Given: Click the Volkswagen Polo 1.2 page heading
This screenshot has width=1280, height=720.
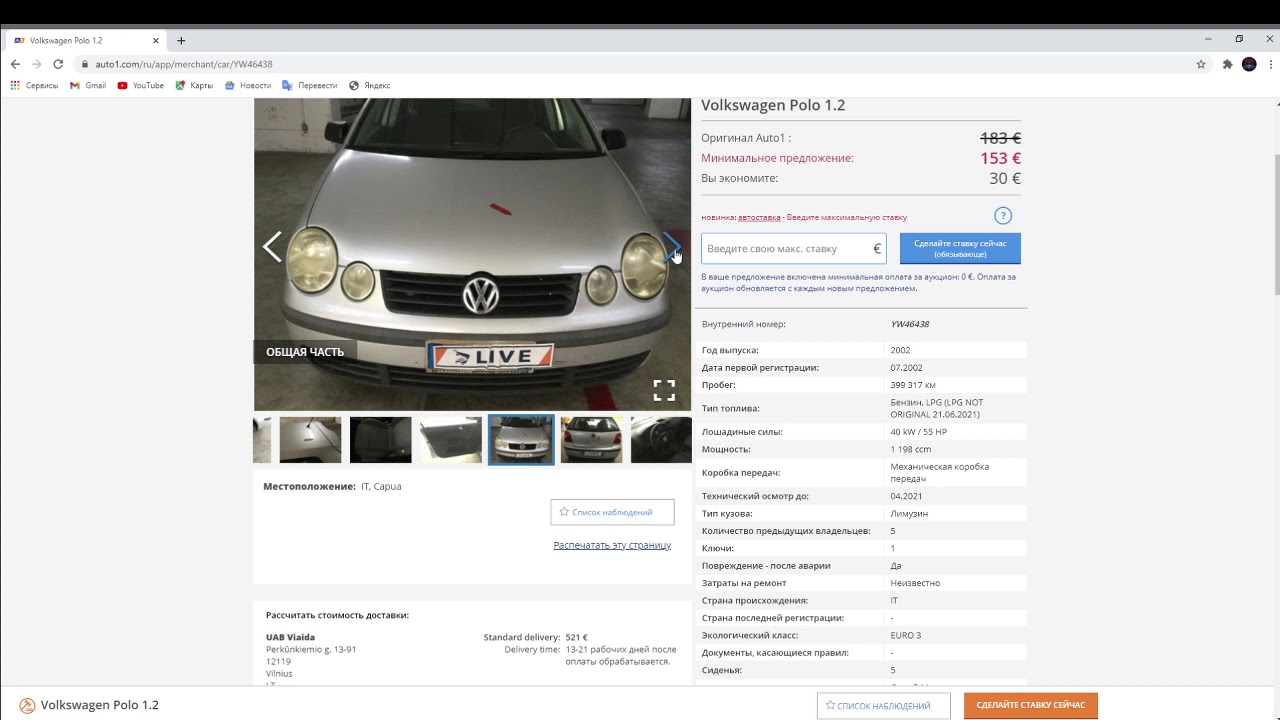Looking at the screenshot, I should click(773, 105).
